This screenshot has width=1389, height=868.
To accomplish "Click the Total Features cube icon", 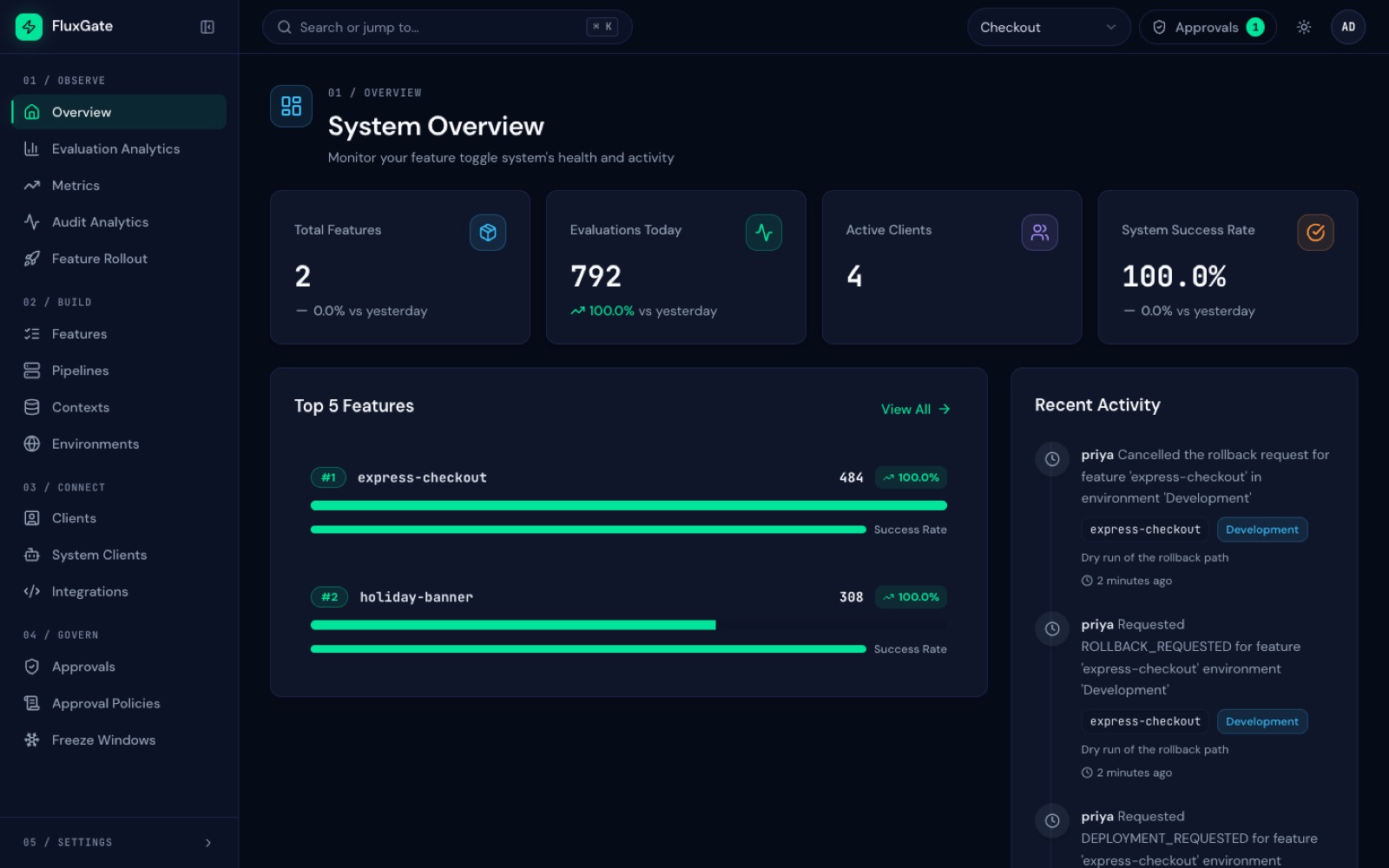I will (x=488, y=233).
